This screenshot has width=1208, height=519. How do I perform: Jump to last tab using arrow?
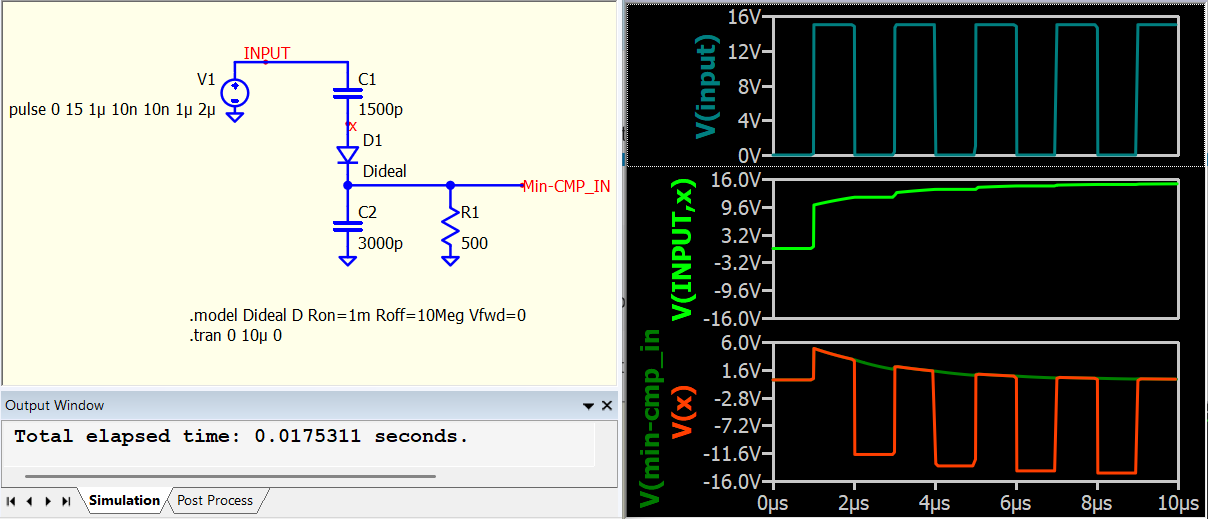pos(66,500)
